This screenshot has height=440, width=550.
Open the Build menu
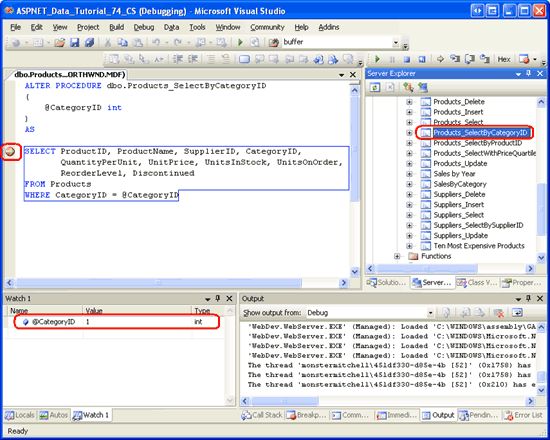click(x=116, y=27)
